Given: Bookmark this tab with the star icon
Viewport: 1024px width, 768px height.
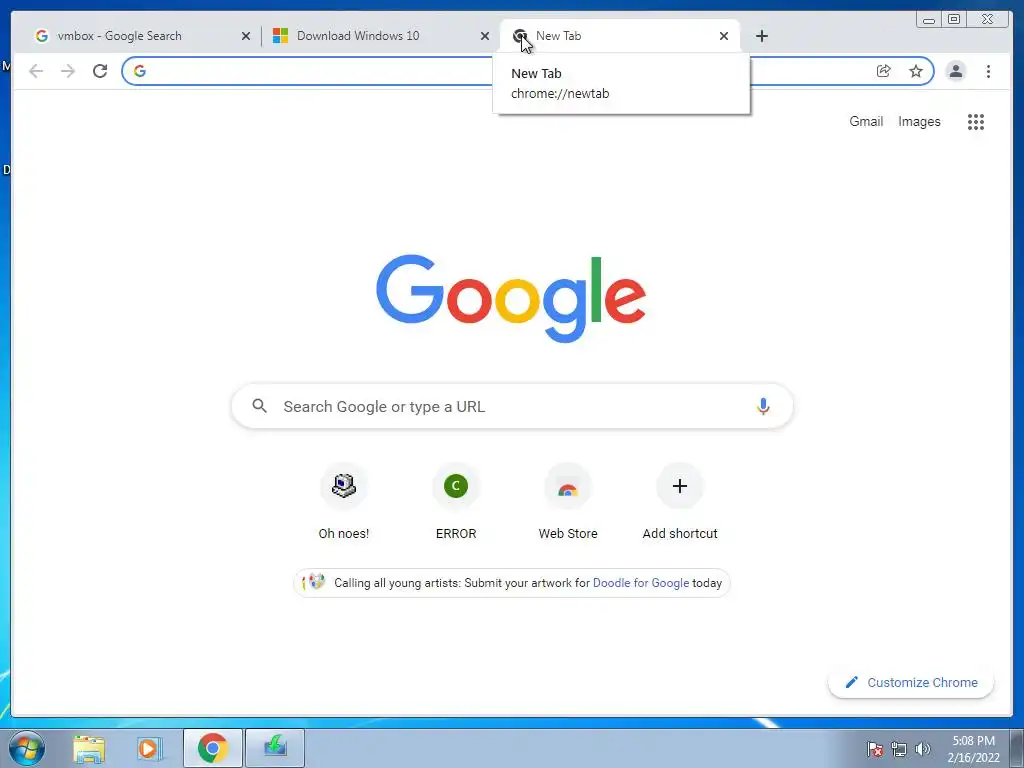Looking at the screenshot, I should (x=916, y=71).
